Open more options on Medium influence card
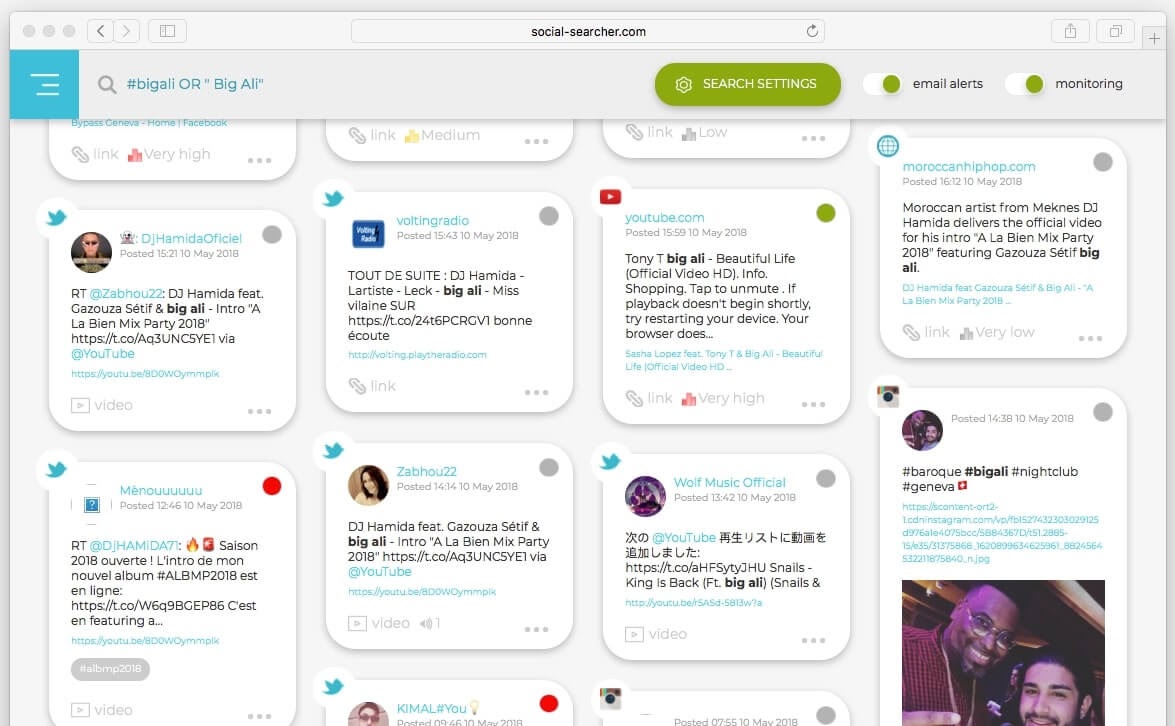Viewport: 1175px width, 726px height. click(x=537, y=142)
